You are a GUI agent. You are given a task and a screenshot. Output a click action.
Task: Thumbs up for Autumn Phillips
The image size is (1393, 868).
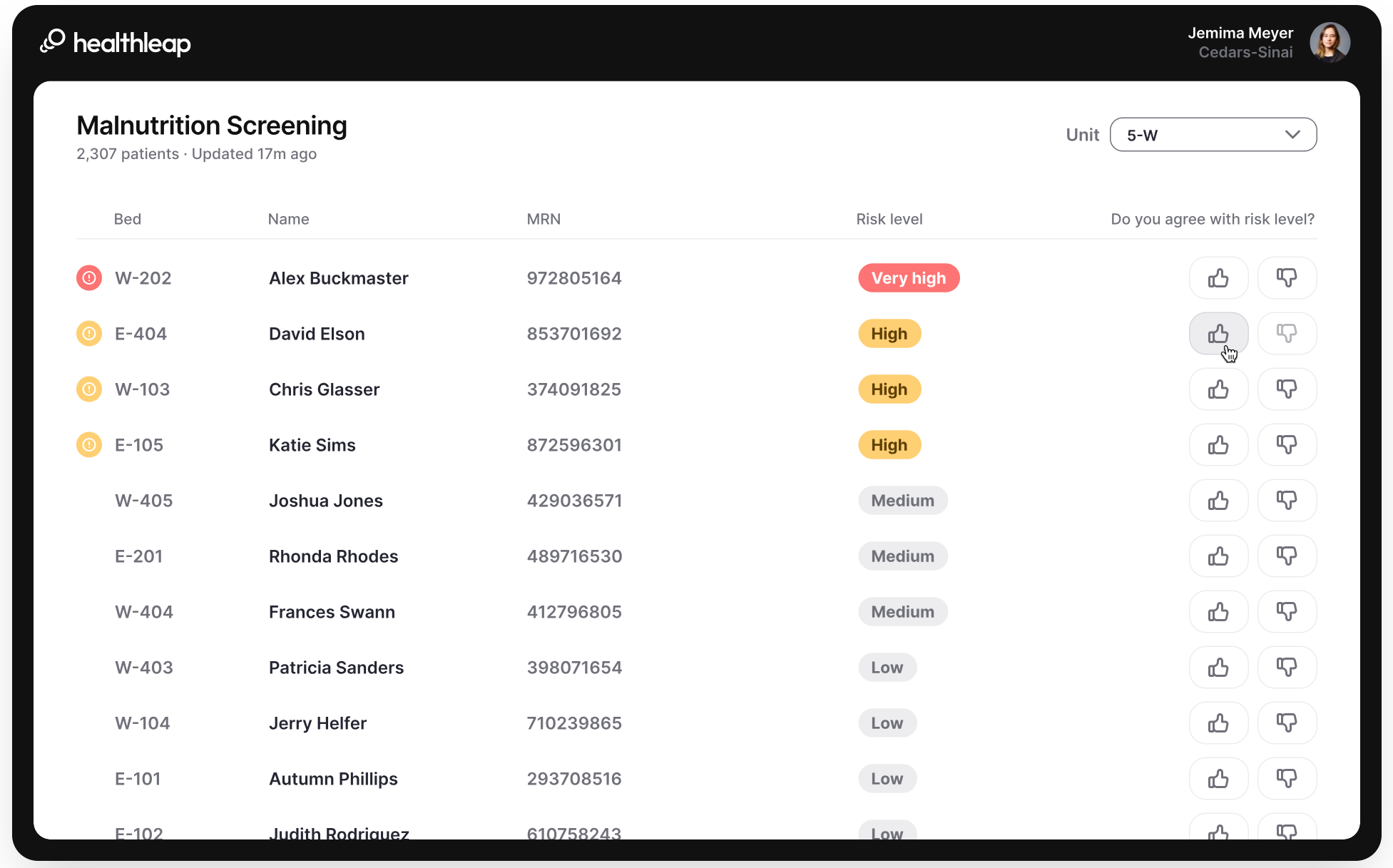(x=1218, y=778)
